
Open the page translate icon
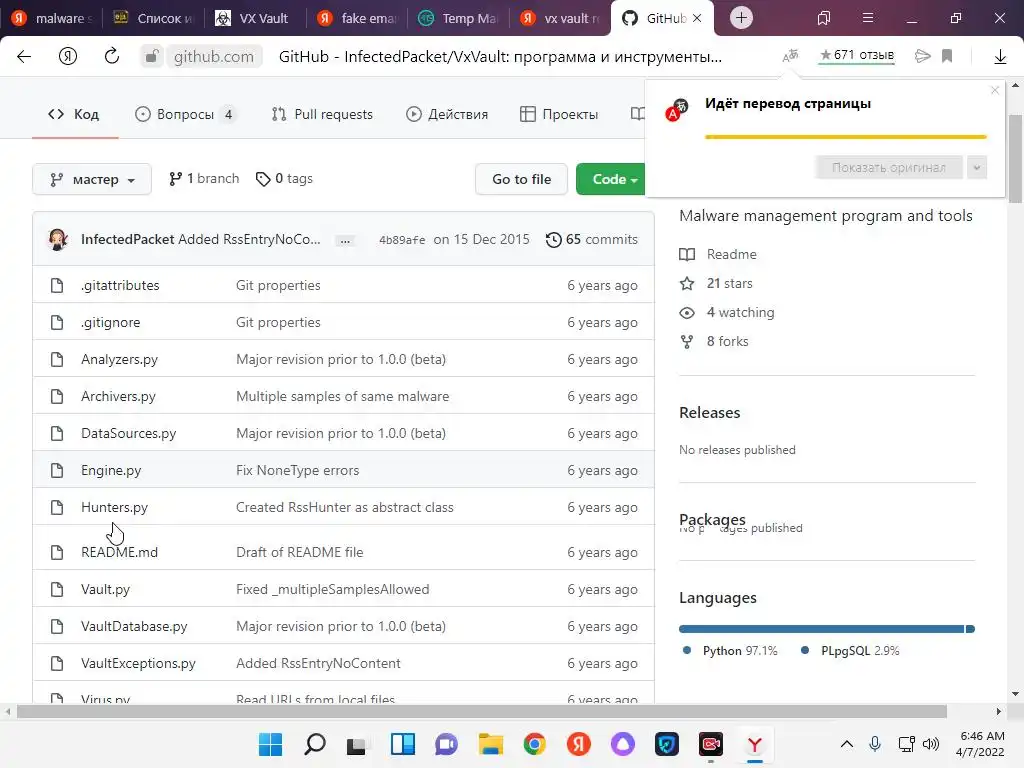click(790, 56)
